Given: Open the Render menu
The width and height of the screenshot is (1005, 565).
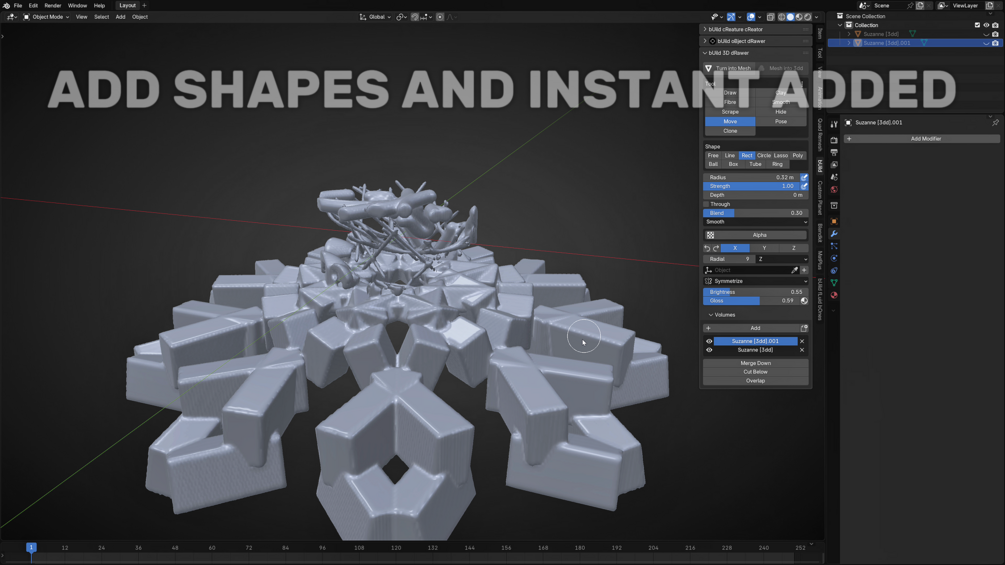Looking at the screenshot, I should click(53, 5).
